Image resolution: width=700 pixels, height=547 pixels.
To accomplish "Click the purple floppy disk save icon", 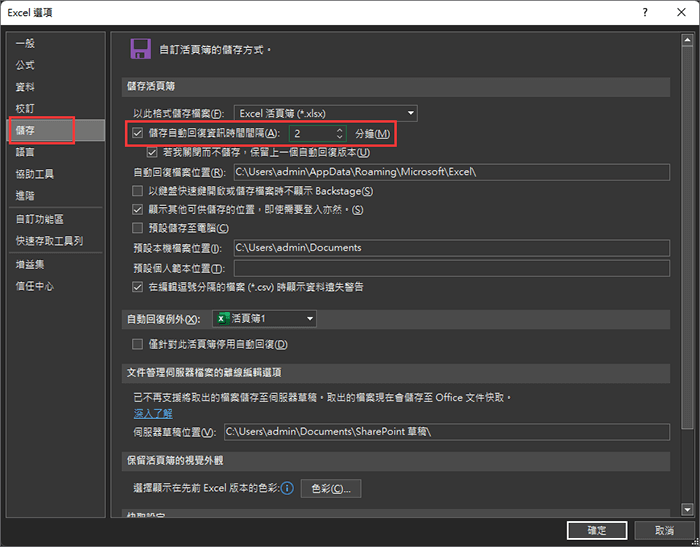I will [x=140, y=49].
